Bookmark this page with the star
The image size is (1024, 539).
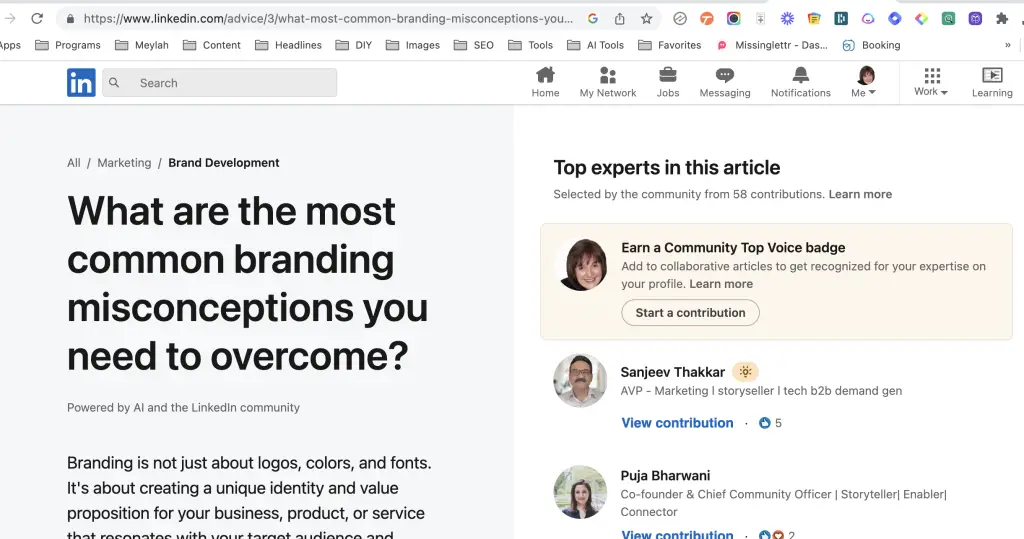(647, 18)
